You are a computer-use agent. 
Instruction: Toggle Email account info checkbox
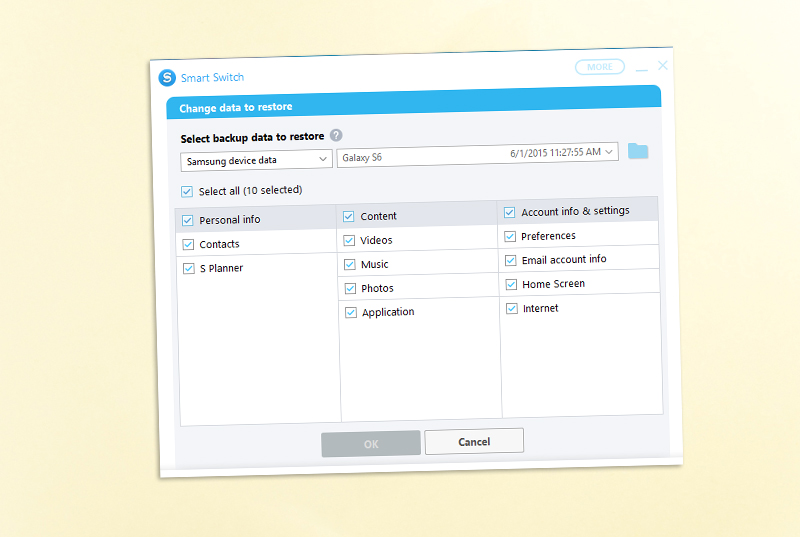pyautogui.click(x=510, y=260)
